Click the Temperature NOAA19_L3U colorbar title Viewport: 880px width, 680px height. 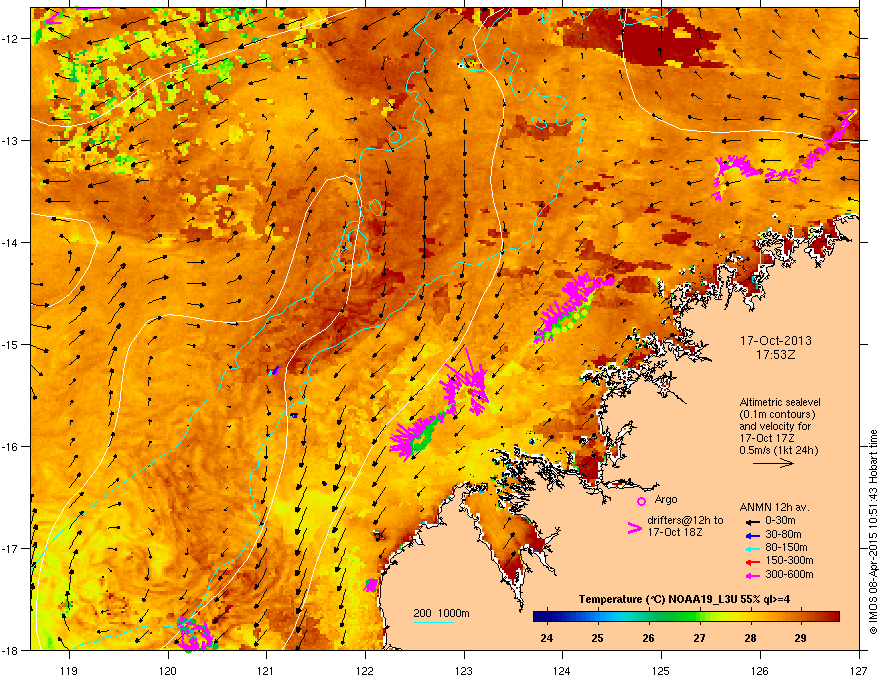pos(684,600)
